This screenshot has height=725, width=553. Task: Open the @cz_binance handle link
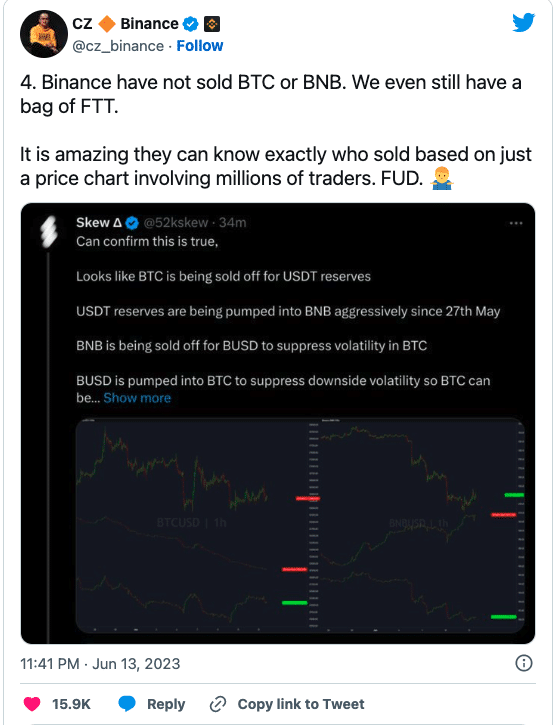(118, 46)
